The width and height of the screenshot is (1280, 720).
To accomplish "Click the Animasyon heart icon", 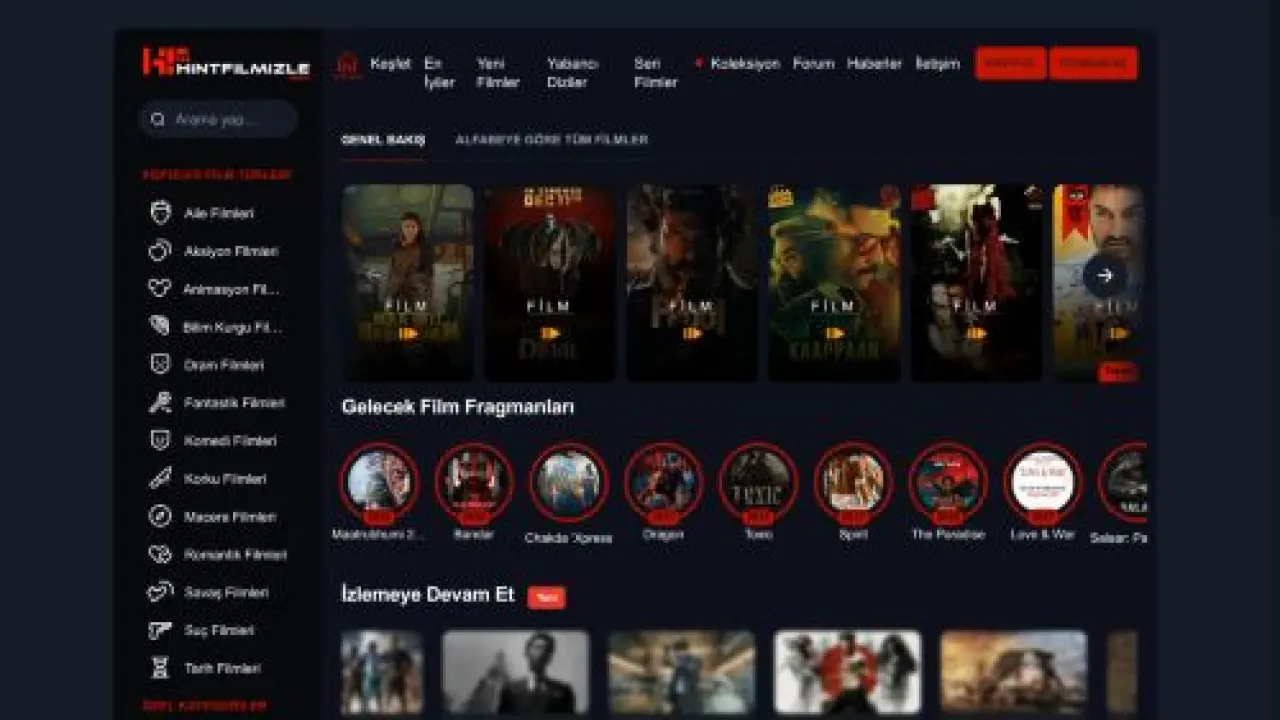I will click(160, 289).
